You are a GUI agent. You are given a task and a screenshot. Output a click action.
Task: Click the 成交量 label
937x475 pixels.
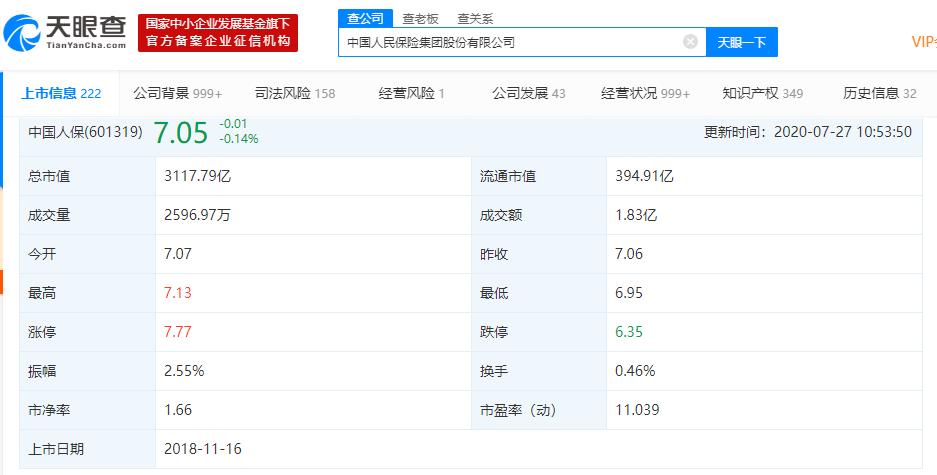[x=49, y=215]
